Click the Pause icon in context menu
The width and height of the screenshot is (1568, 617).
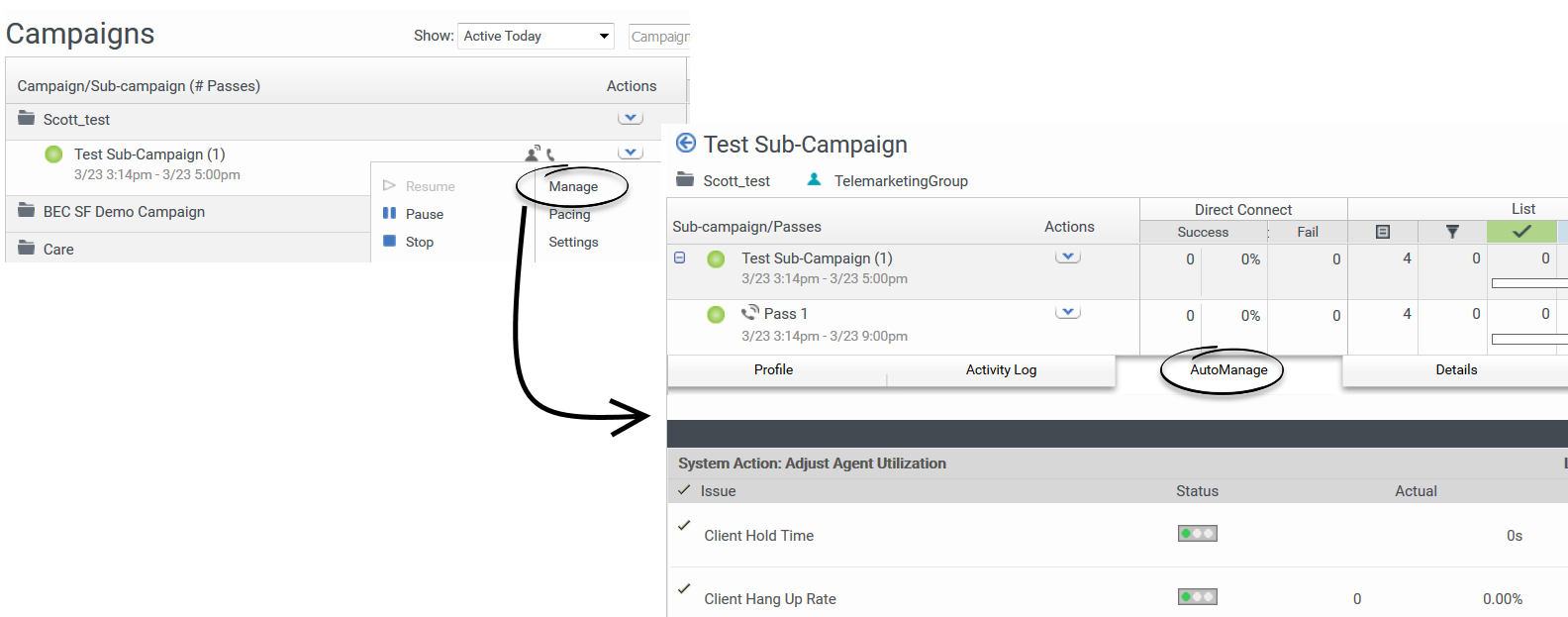coord(389,214)
